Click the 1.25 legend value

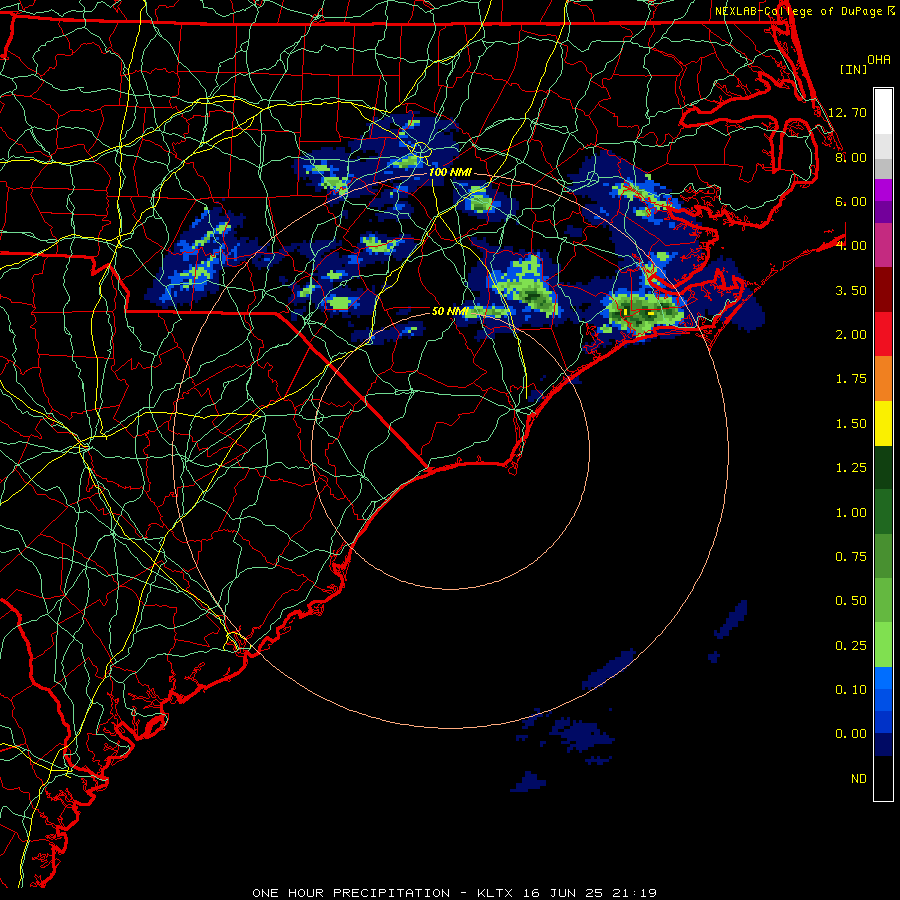(x=851, y=468)
